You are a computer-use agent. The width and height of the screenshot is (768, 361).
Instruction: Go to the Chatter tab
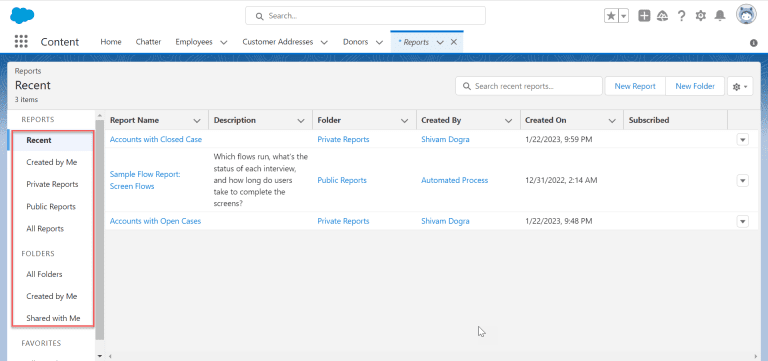pos(148,42)
